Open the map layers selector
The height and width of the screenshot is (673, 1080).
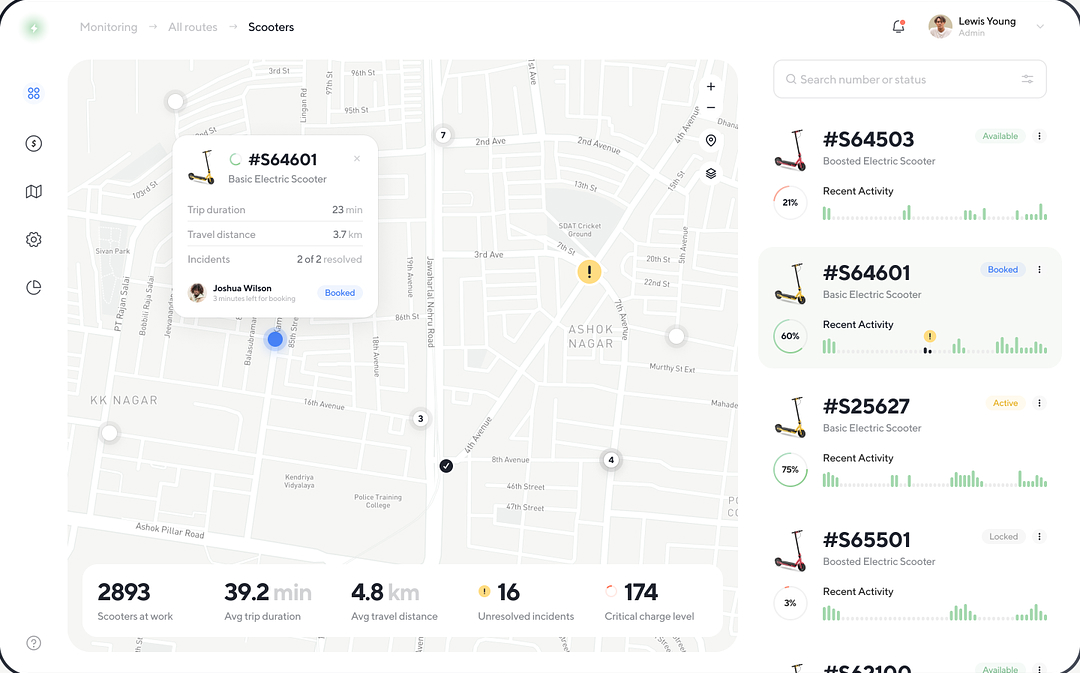pos(710,172)
